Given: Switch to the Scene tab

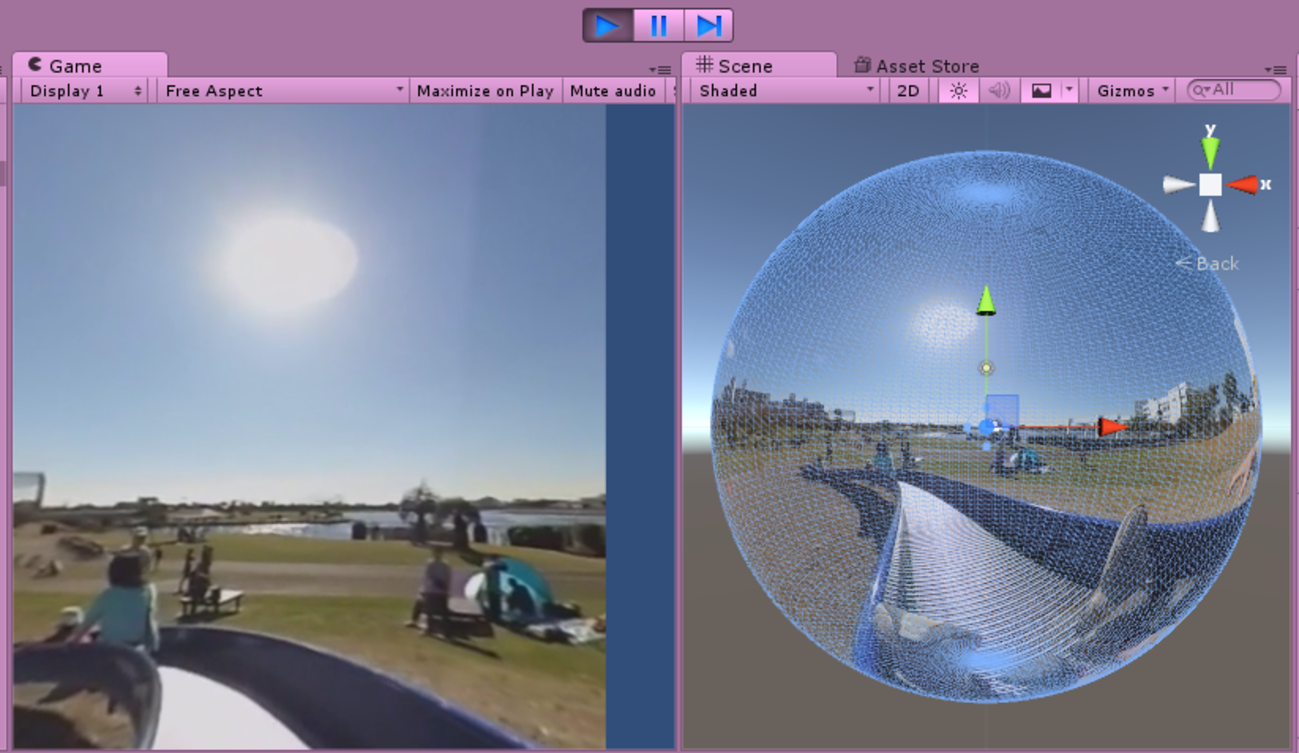Looking at the screenshot, I should 759,65.
